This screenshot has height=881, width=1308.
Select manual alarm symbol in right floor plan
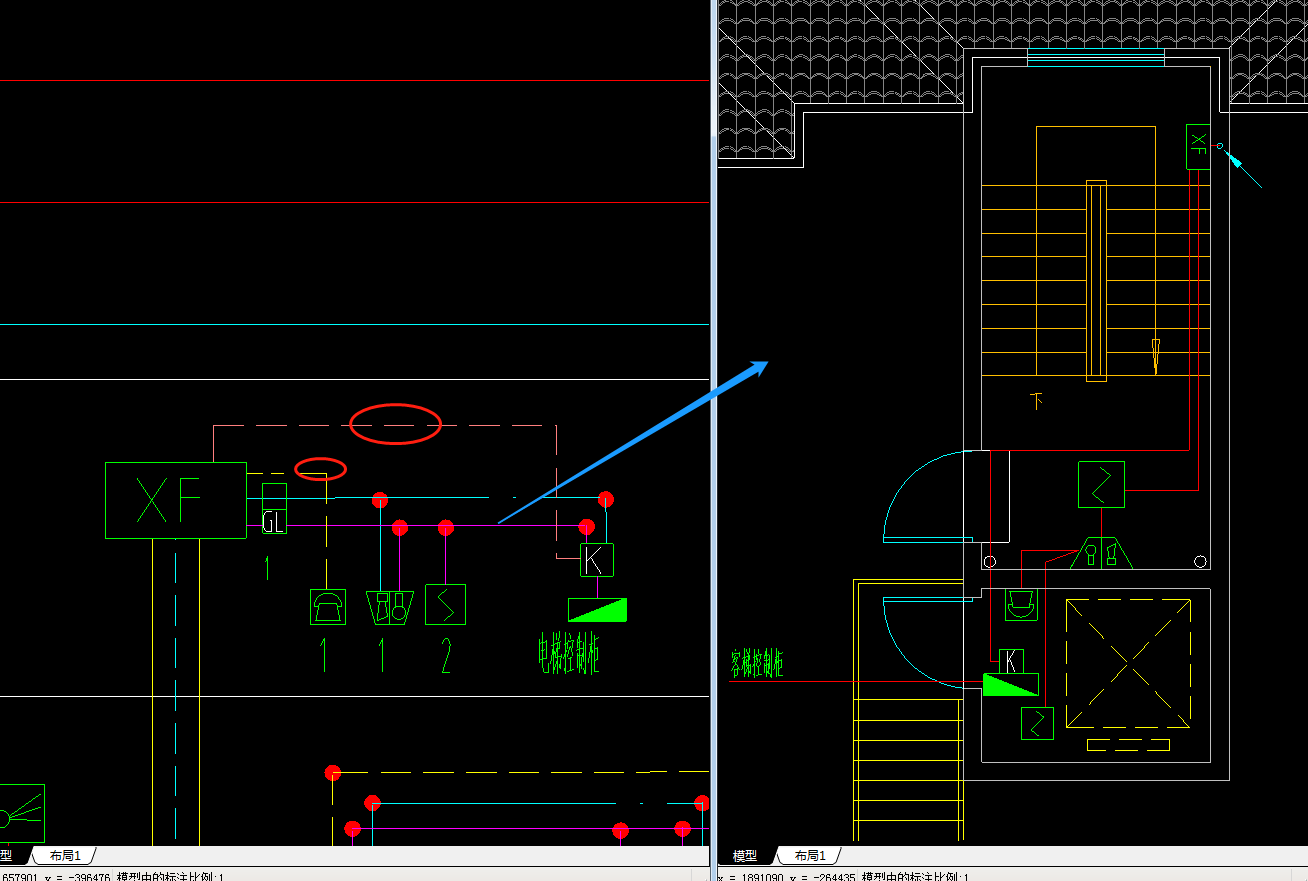[x=1100, y=553]
